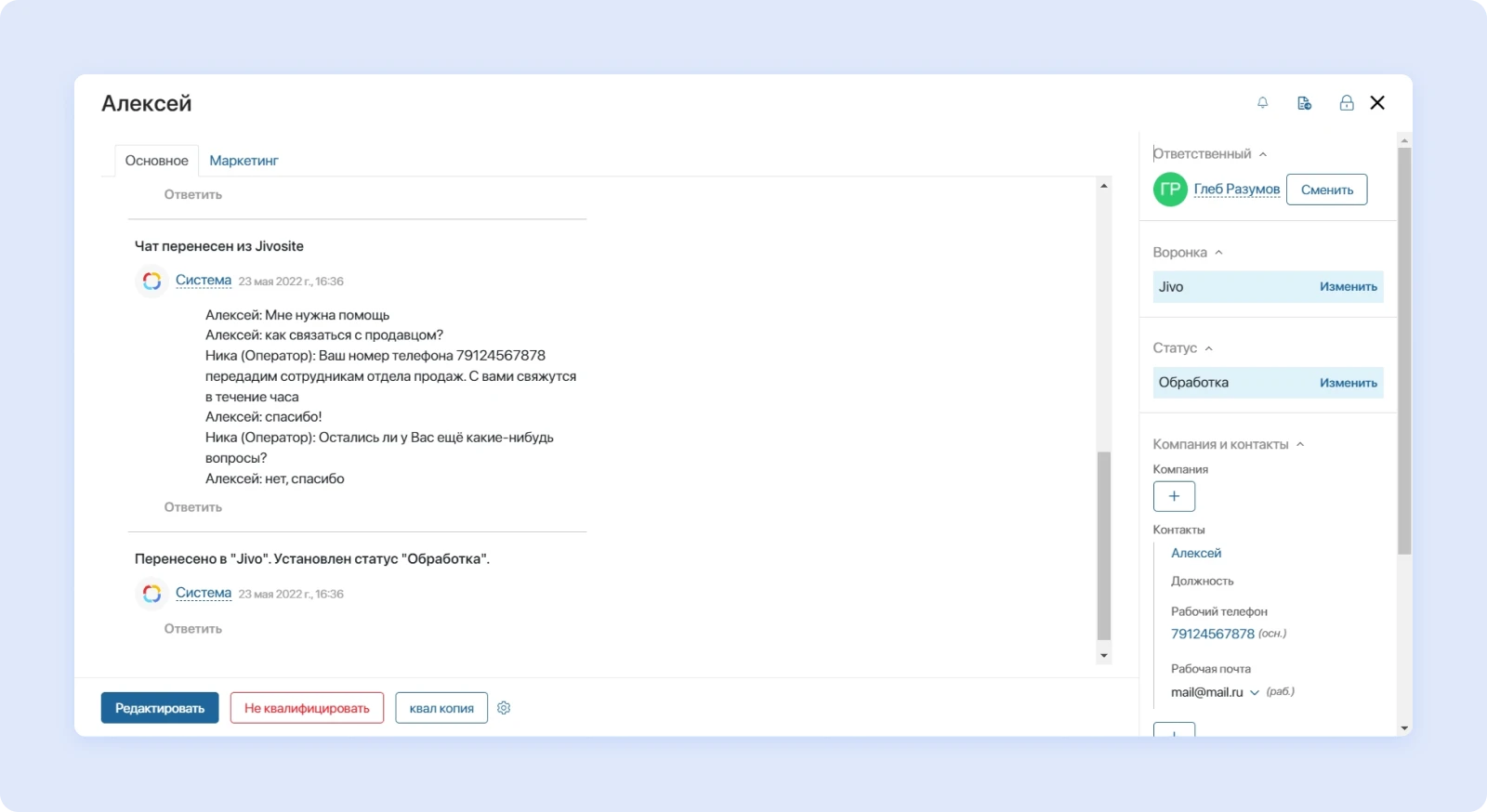
Task: Switch to the Маркетинг tab
Action: point(243,161)
